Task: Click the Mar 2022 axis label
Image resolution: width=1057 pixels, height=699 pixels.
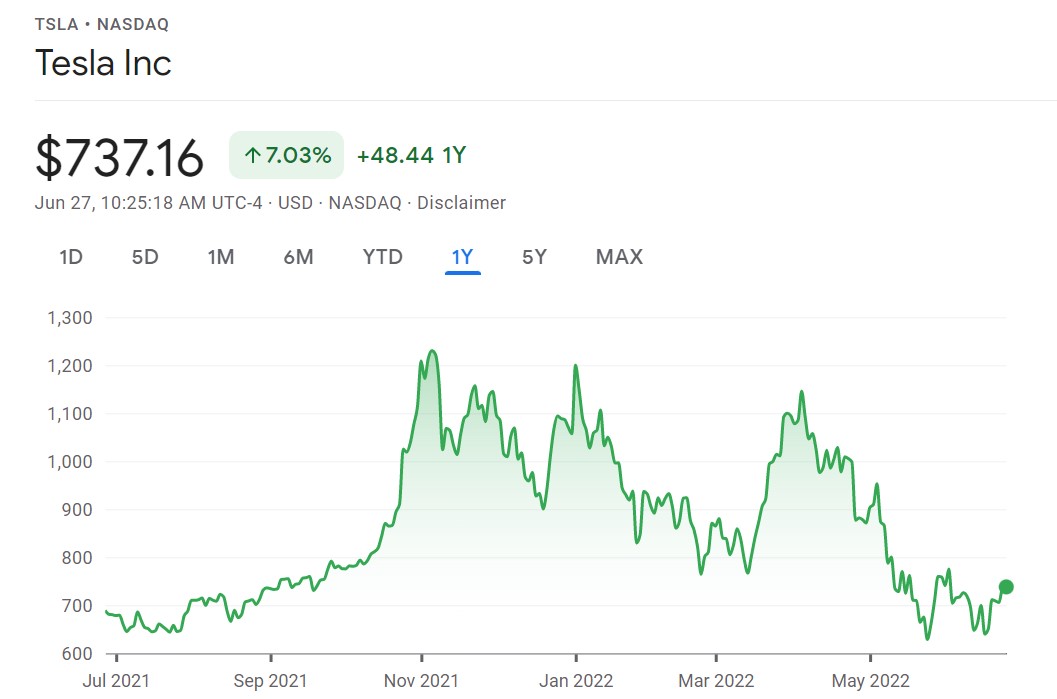Action: pyautogui.click(x=716, y=681)
